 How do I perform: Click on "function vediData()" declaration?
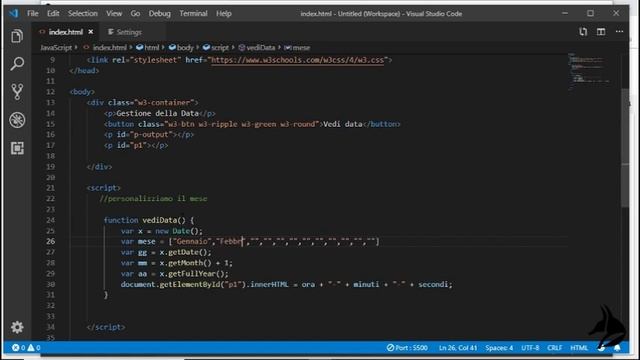click(x=144, y=220)
